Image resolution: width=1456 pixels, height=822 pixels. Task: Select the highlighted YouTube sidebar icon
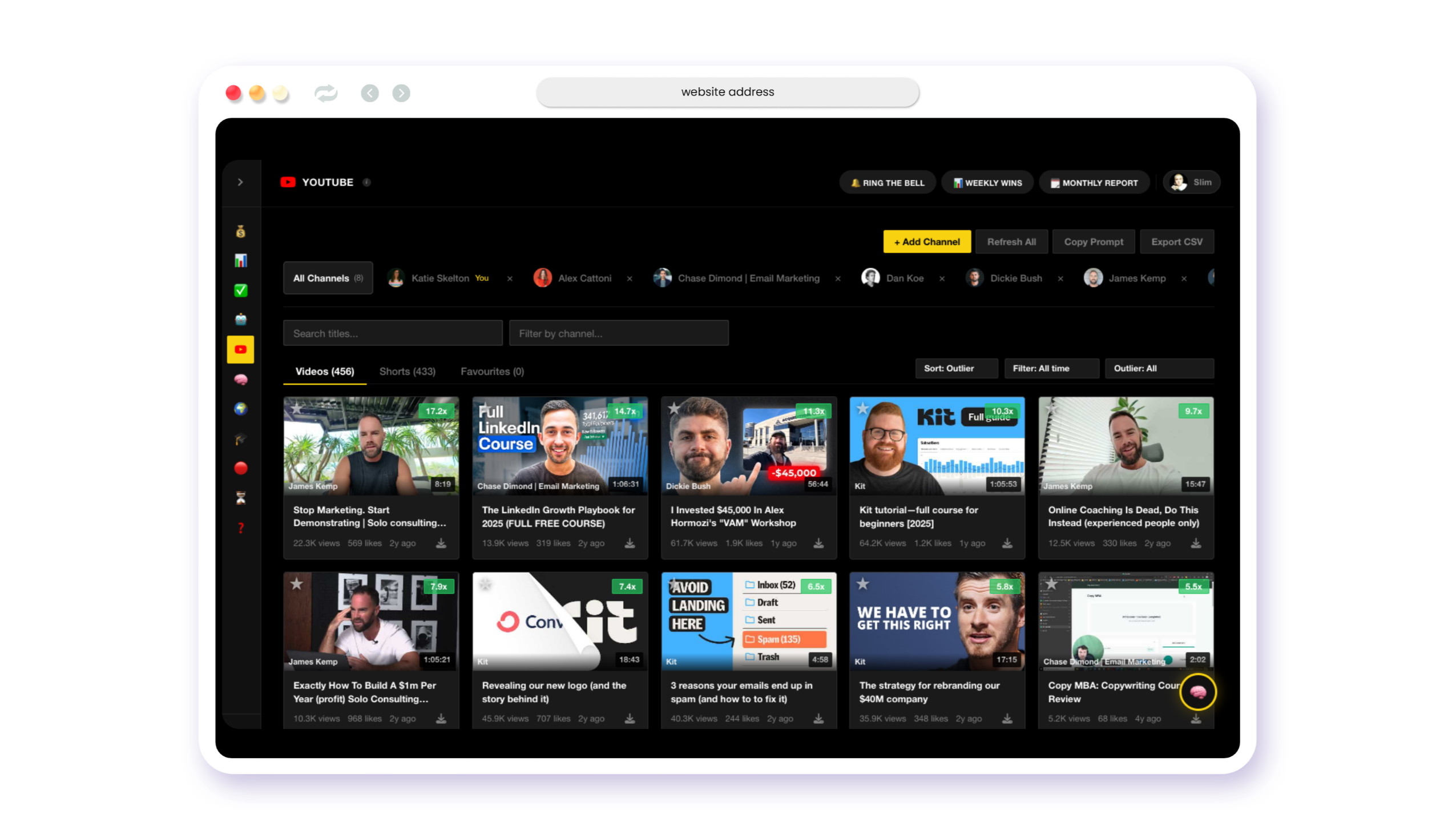pyautogui.click(x=240, y=349)
